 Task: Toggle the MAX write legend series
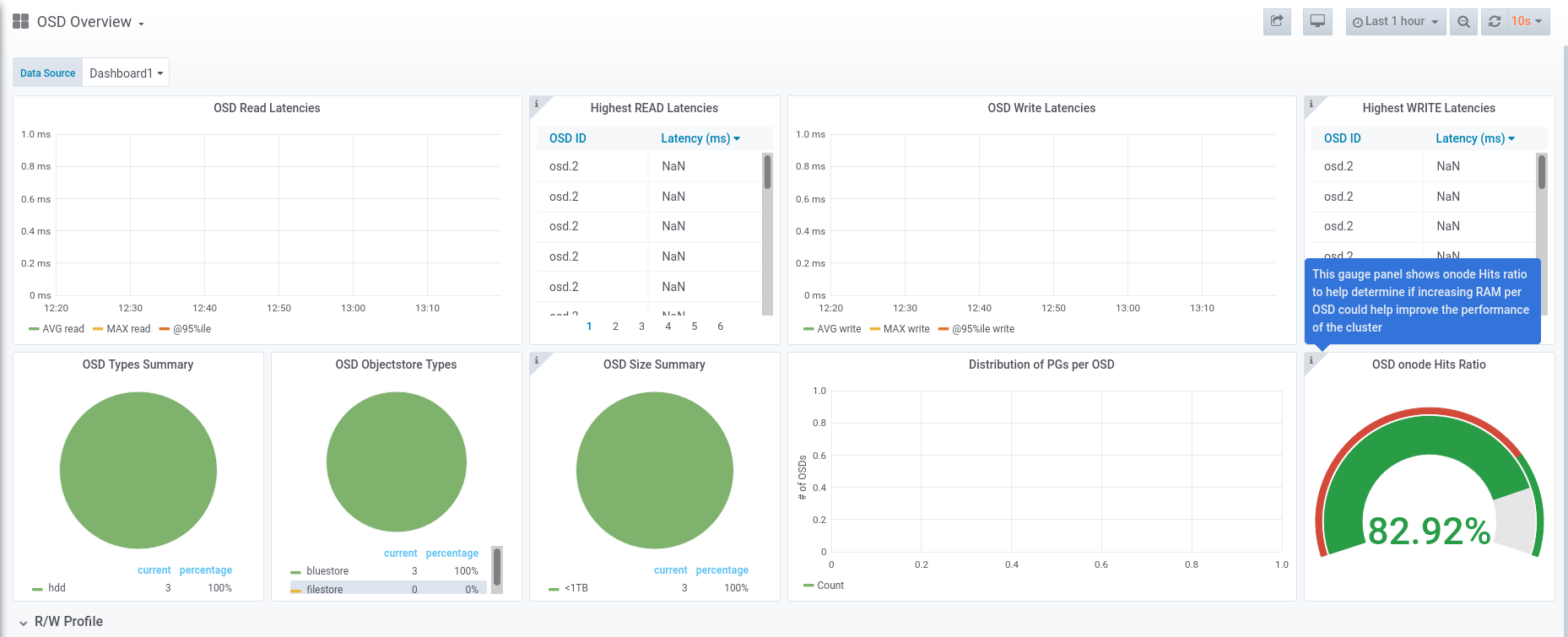[x=900, y=329]
